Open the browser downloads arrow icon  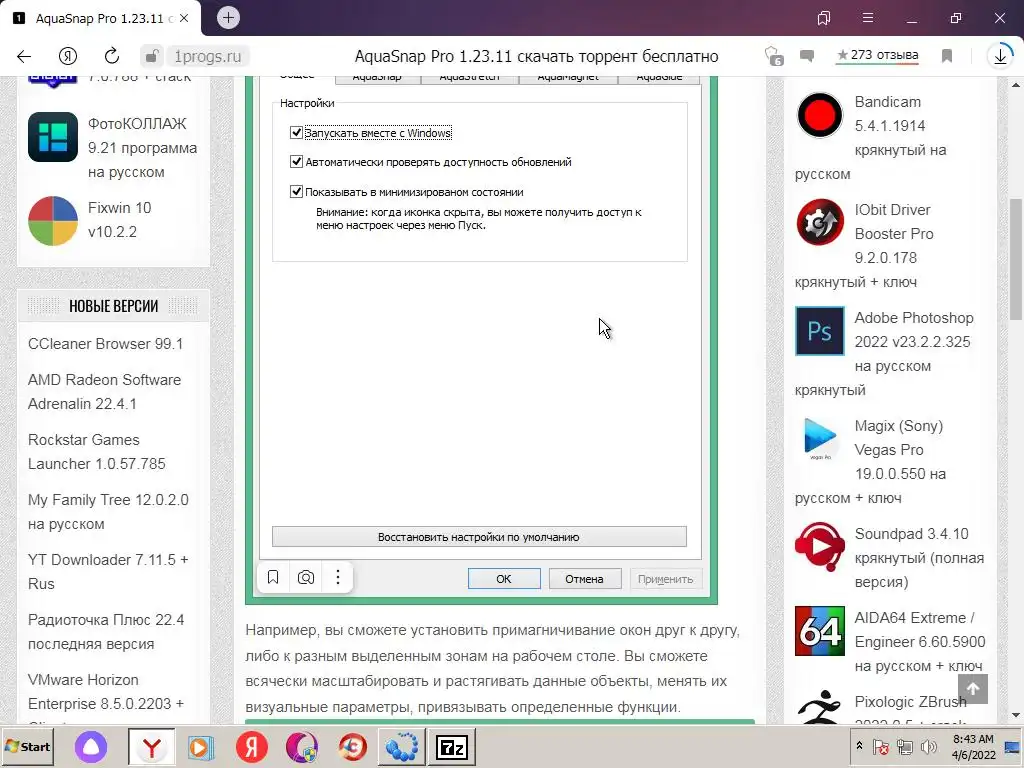(1000, 56)
